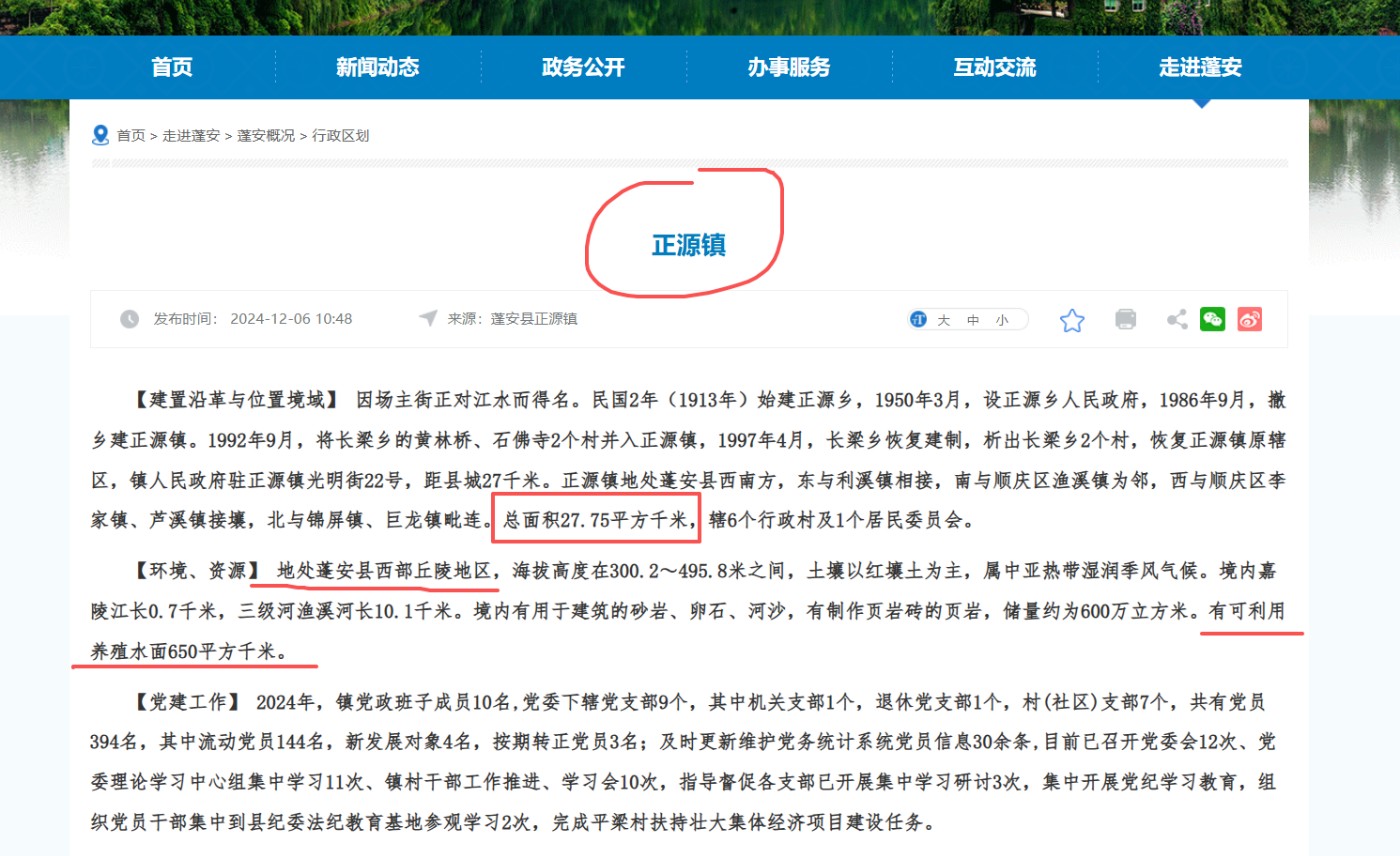The width and height of the screenshot is (1400, 856).
Task: Follow the 行政区划 breadcrumb link
Action: click(340, 136)
